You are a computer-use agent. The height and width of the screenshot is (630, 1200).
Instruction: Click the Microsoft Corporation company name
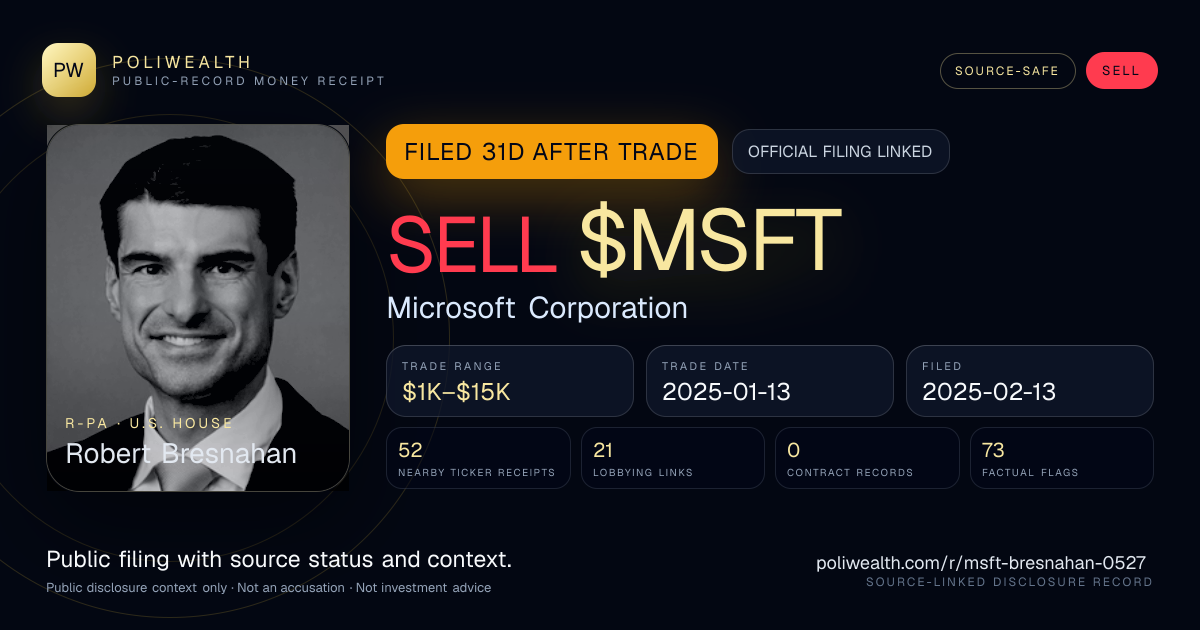tap(537, 308)
